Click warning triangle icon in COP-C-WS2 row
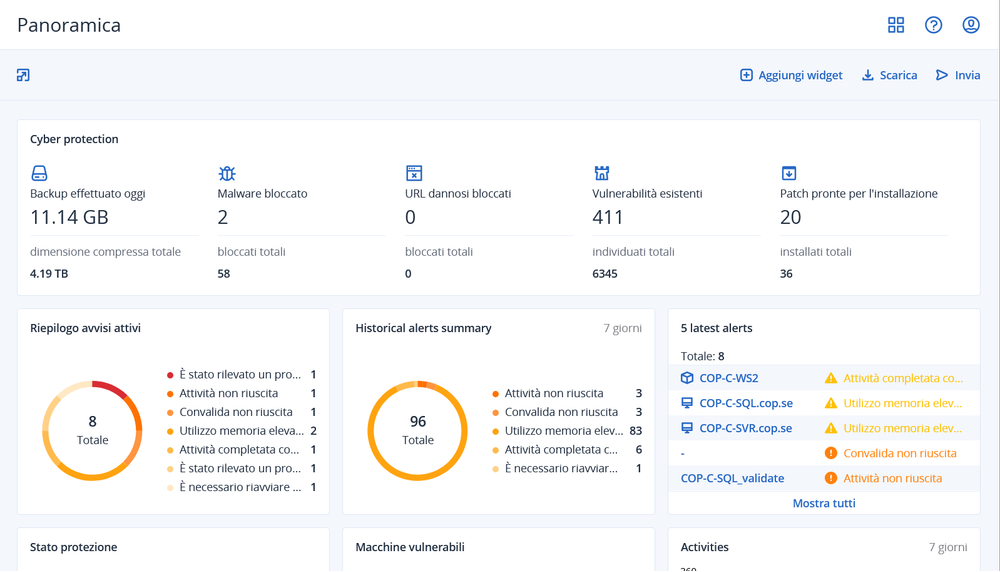 tap(830, 378)
